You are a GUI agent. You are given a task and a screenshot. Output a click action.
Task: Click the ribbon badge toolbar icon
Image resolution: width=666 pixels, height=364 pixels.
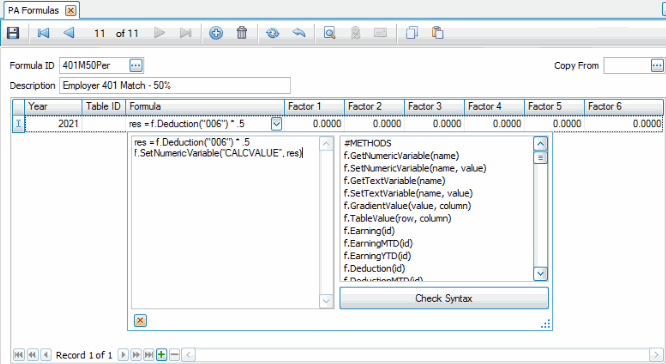coord(356,33)
